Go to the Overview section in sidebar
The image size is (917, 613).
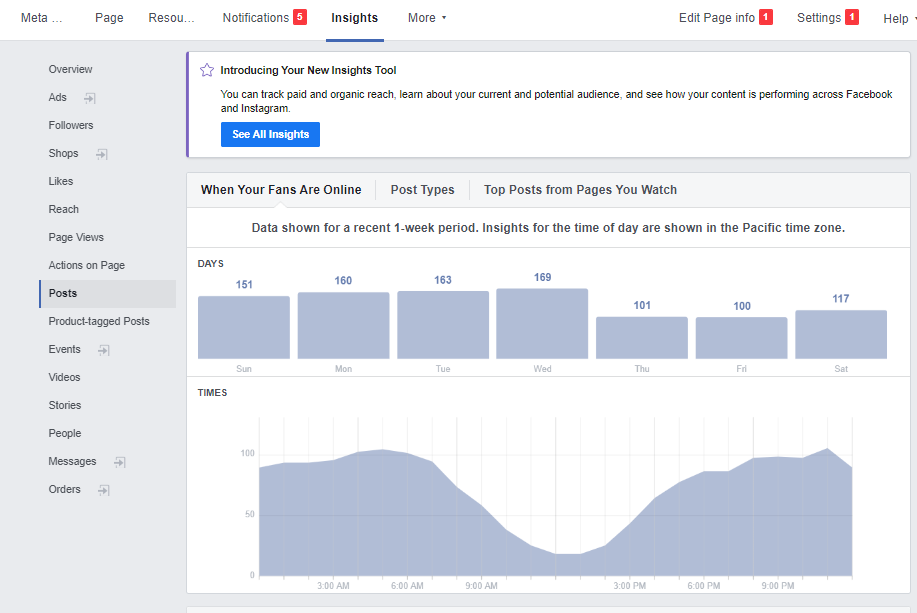(x=70, y=69)
